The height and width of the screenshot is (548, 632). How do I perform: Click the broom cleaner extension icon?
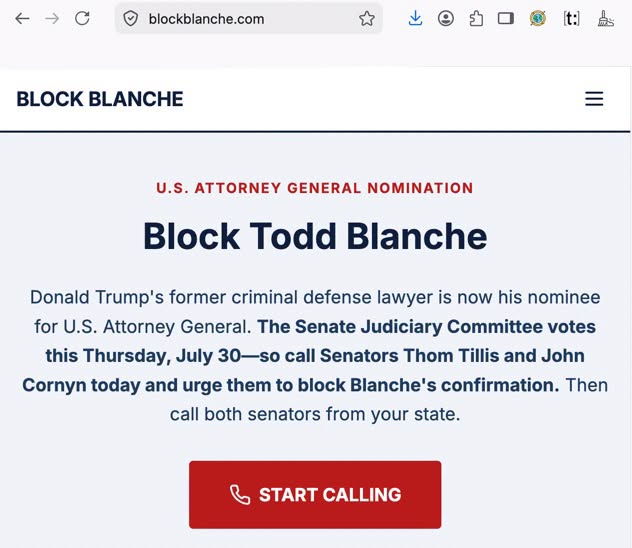pyautogui.click(x=605, y=19)
